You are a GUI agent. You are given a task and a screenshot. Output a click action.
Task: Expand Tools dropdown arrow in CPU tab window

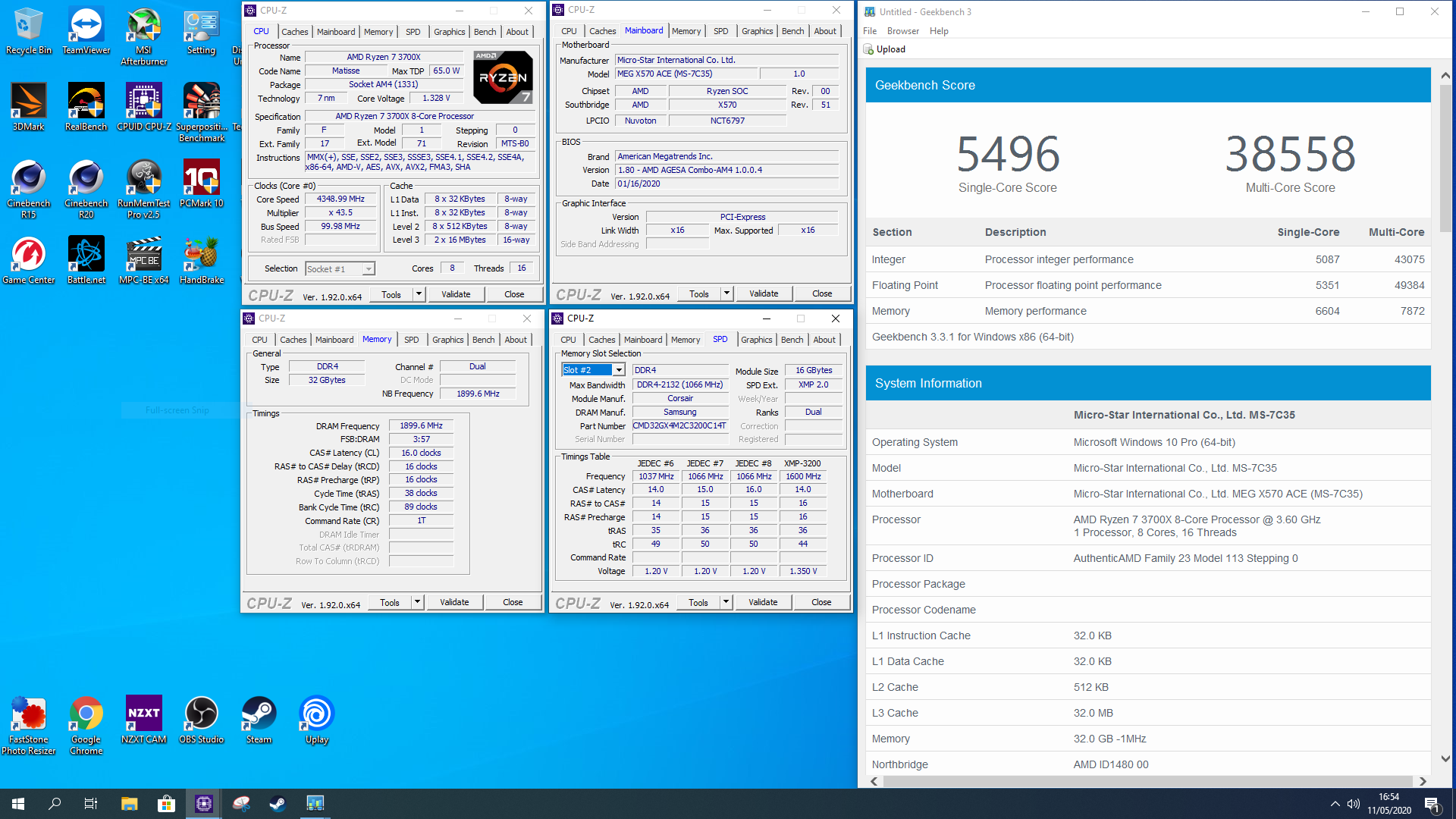(x=419, y=294)
